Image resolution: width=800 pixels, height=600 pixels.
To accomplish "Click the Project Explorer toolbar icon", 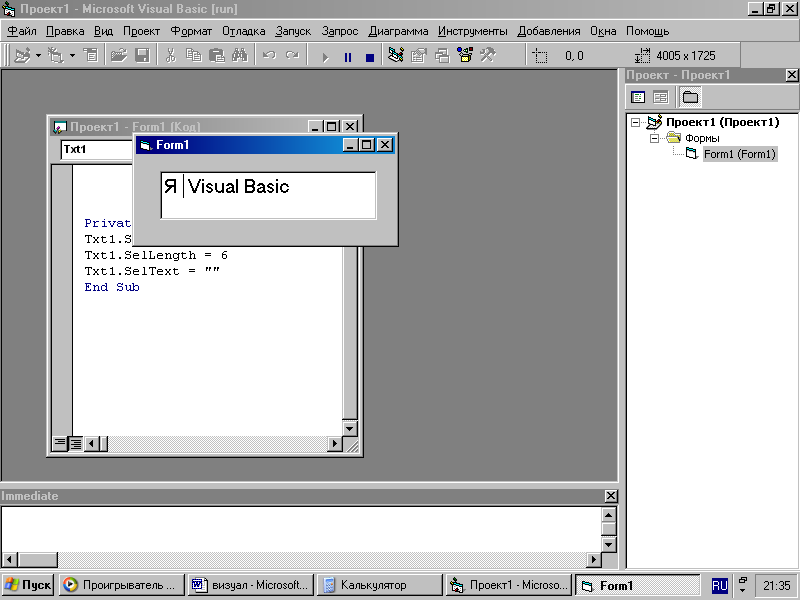I will (x=395, y=55).
